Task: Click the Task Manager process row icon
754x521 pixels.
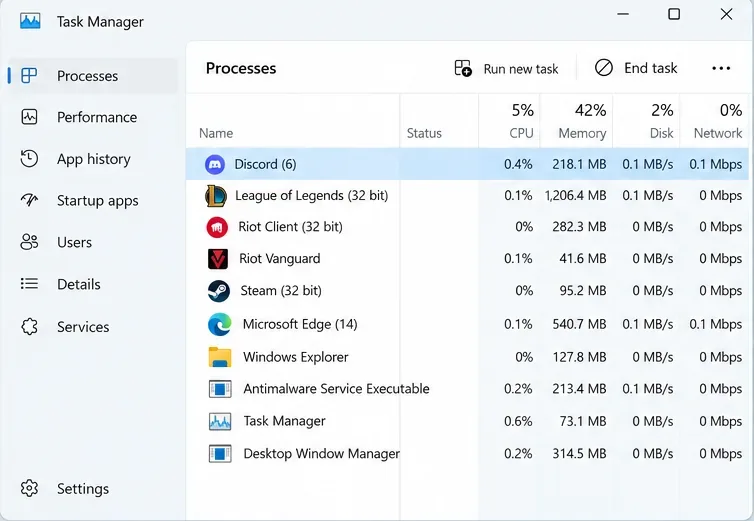Action: [x=220, y=421]
